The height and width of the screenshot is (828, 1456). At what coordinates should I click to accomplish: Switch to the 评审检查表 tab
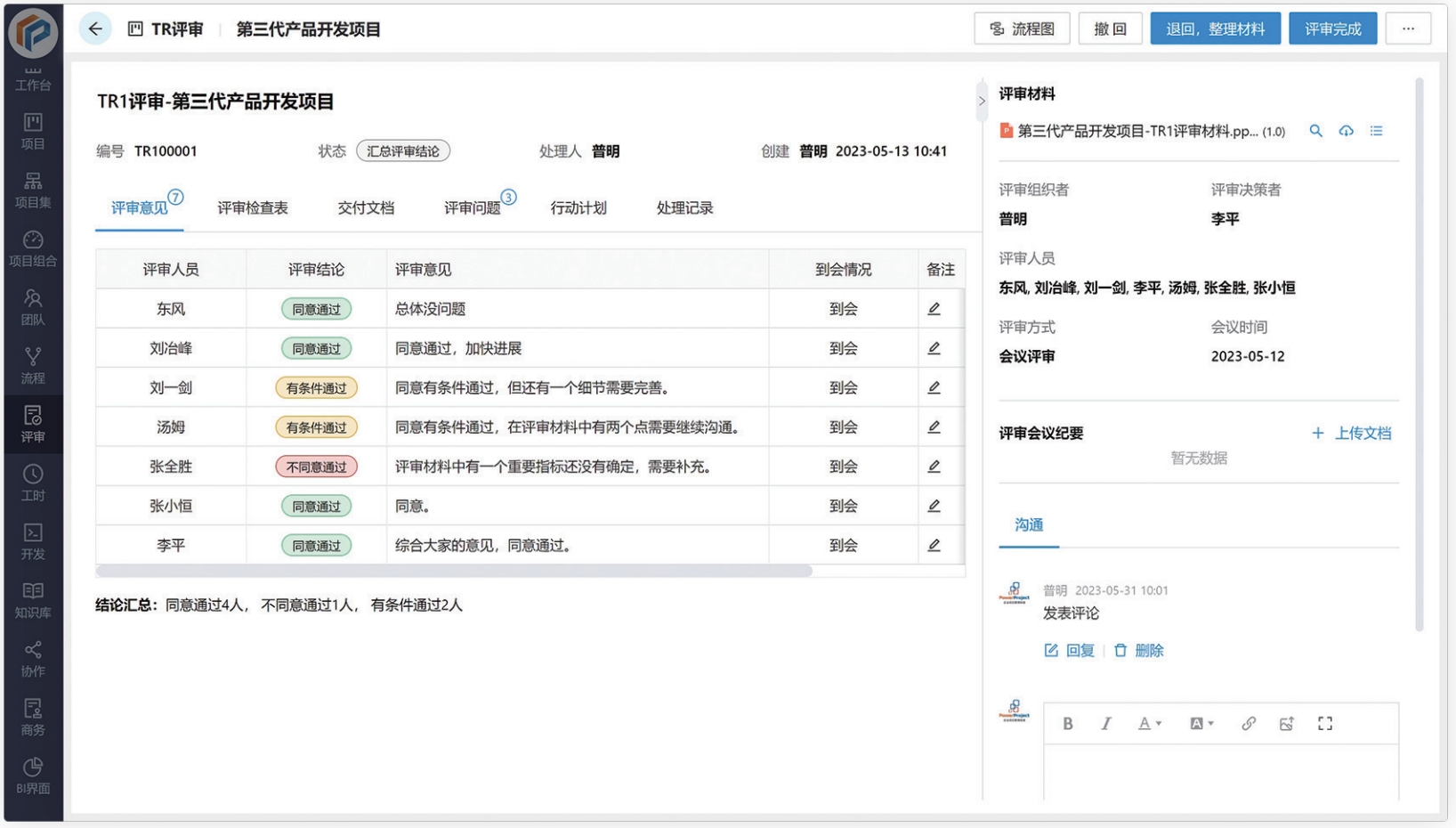253,207
